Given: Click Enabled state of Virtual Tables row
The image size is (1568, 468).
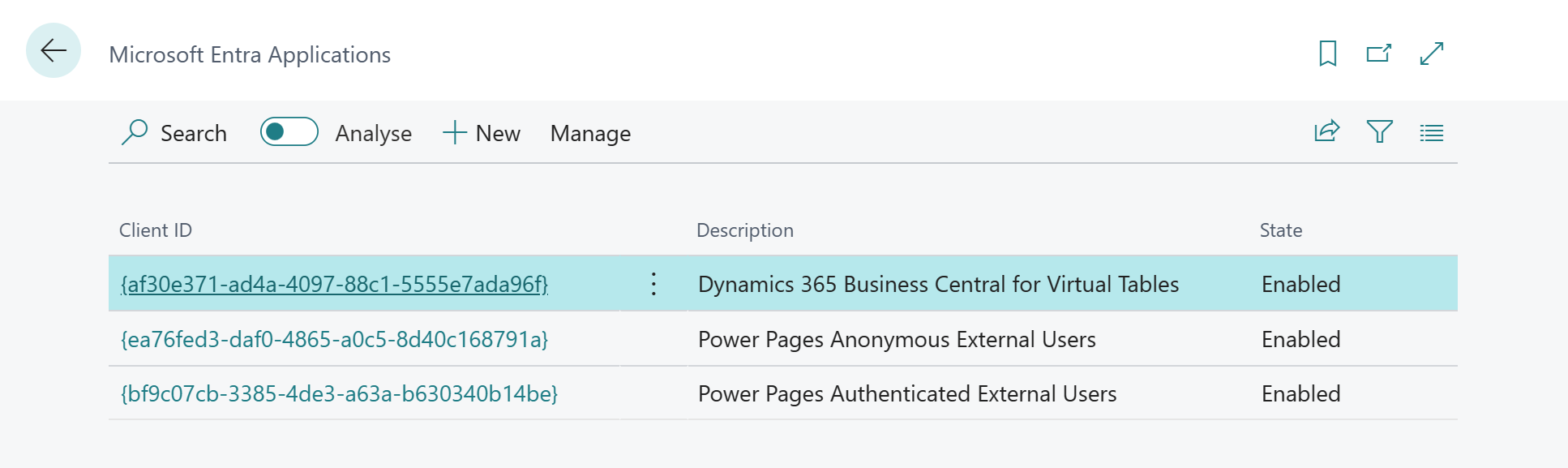Looking at the screenshot, I should [1300, 284].
